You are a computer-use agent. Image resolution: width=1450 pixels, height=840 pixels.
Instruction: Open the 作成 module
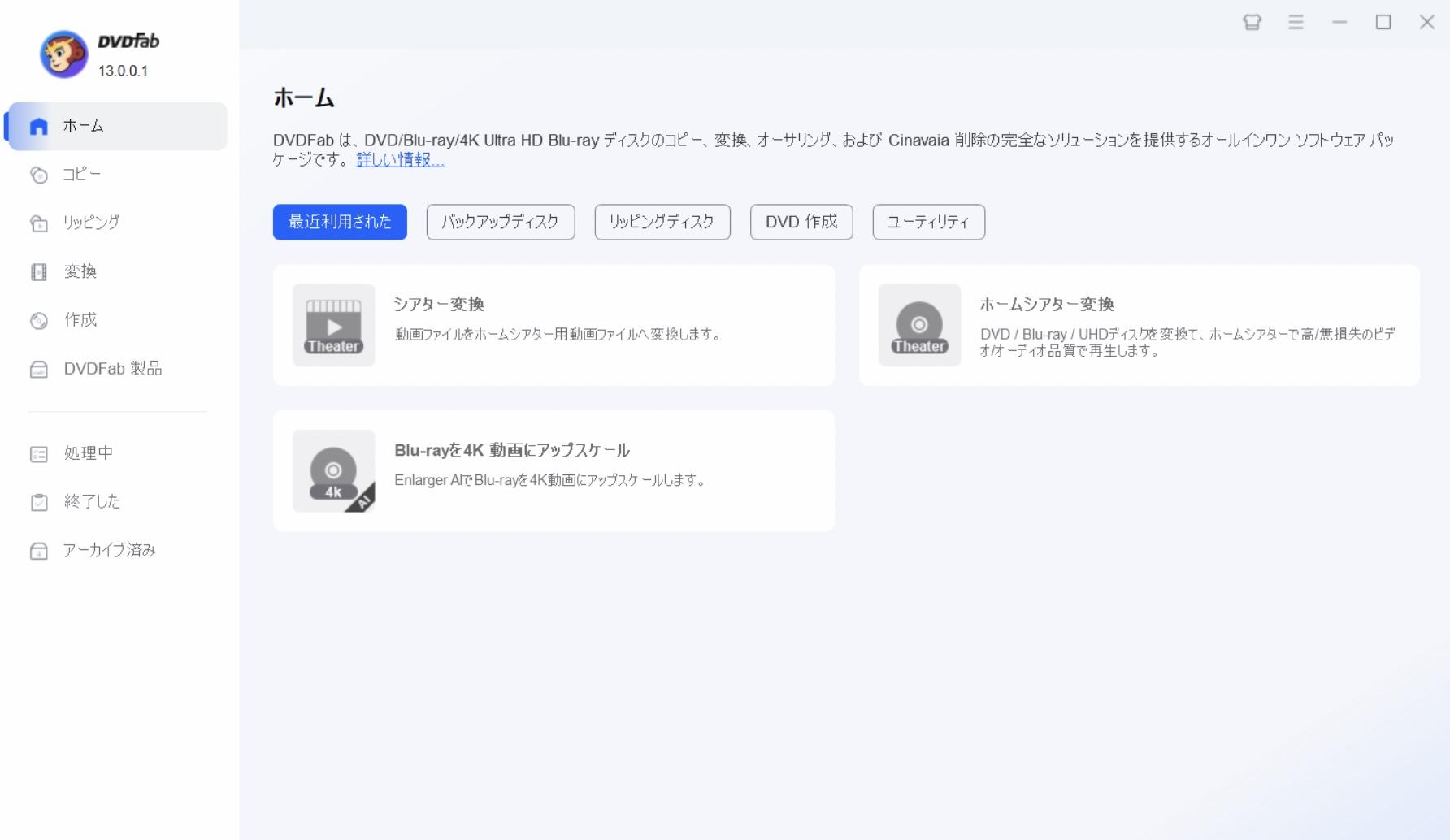(116, 320)
